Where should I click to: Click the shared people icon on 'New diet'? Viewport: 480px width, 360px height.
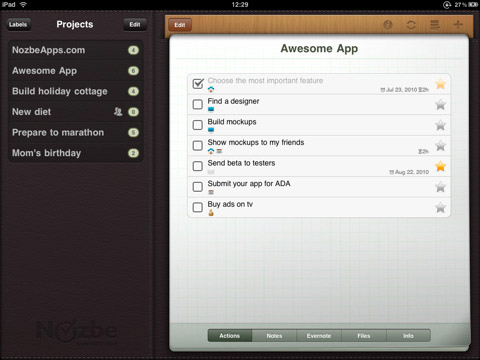tap(118, 111)
